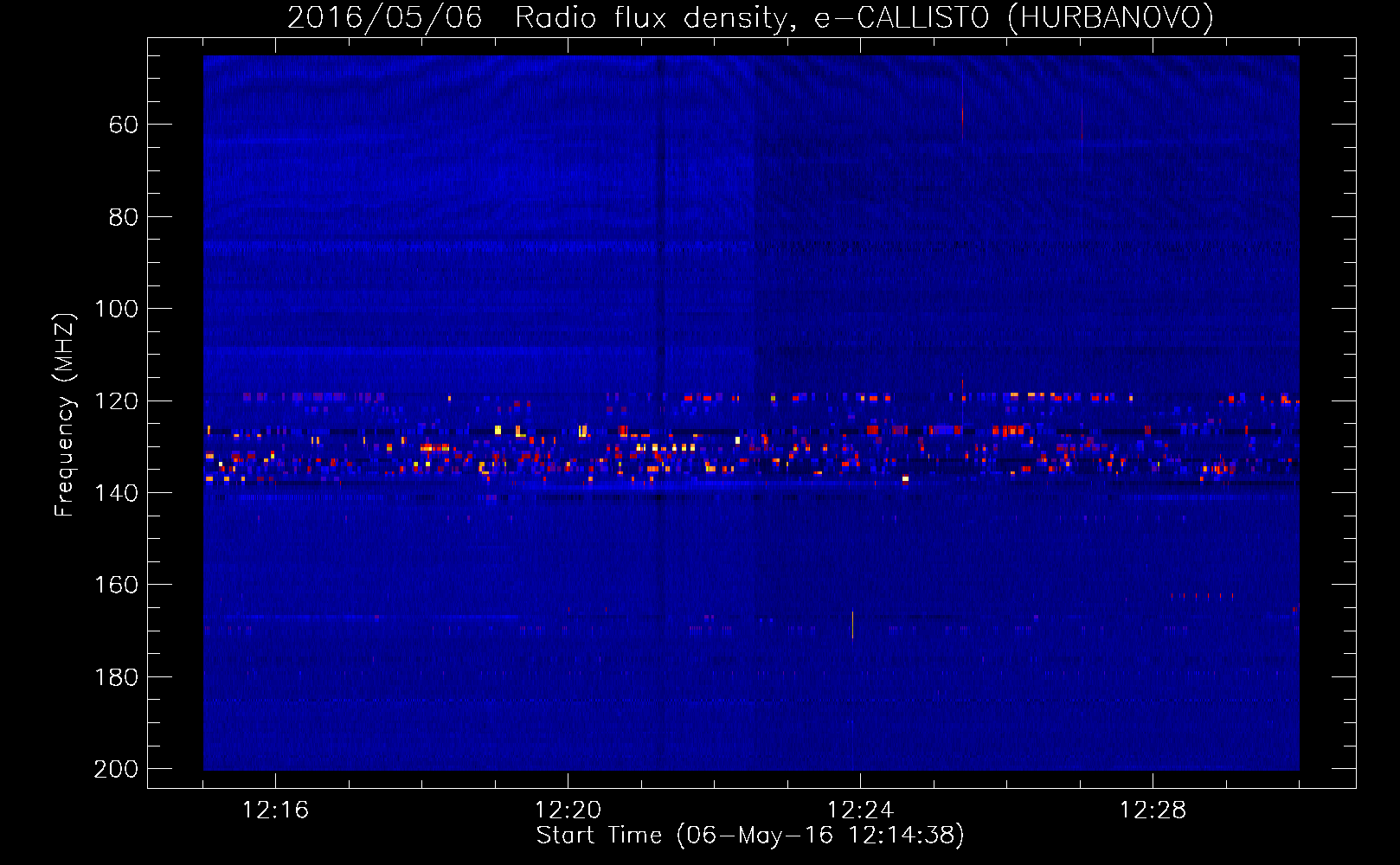The height and width of the screenshot is (865, 1400).
Task: Click the 'Frequency (MHZ)' axis label
Action: click(x=64, y=415)
